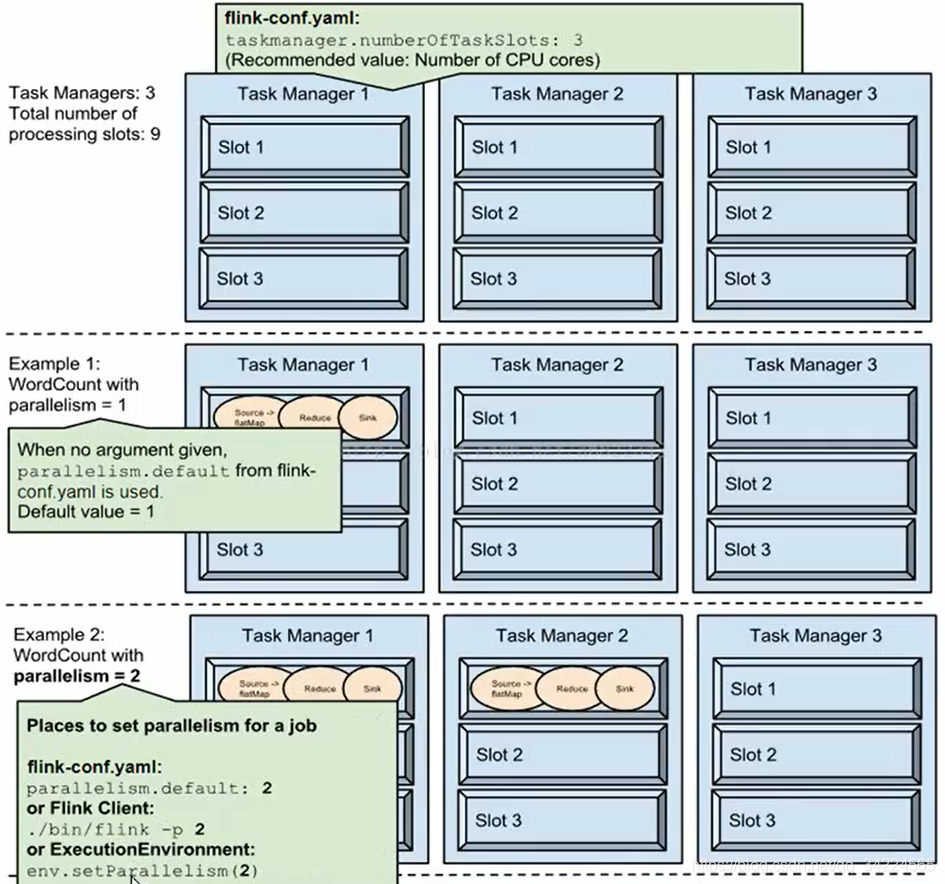
Task: Select Slot 3 in top-section Task Manager 2
Action: pyautogui.click(x=557, y=278)
